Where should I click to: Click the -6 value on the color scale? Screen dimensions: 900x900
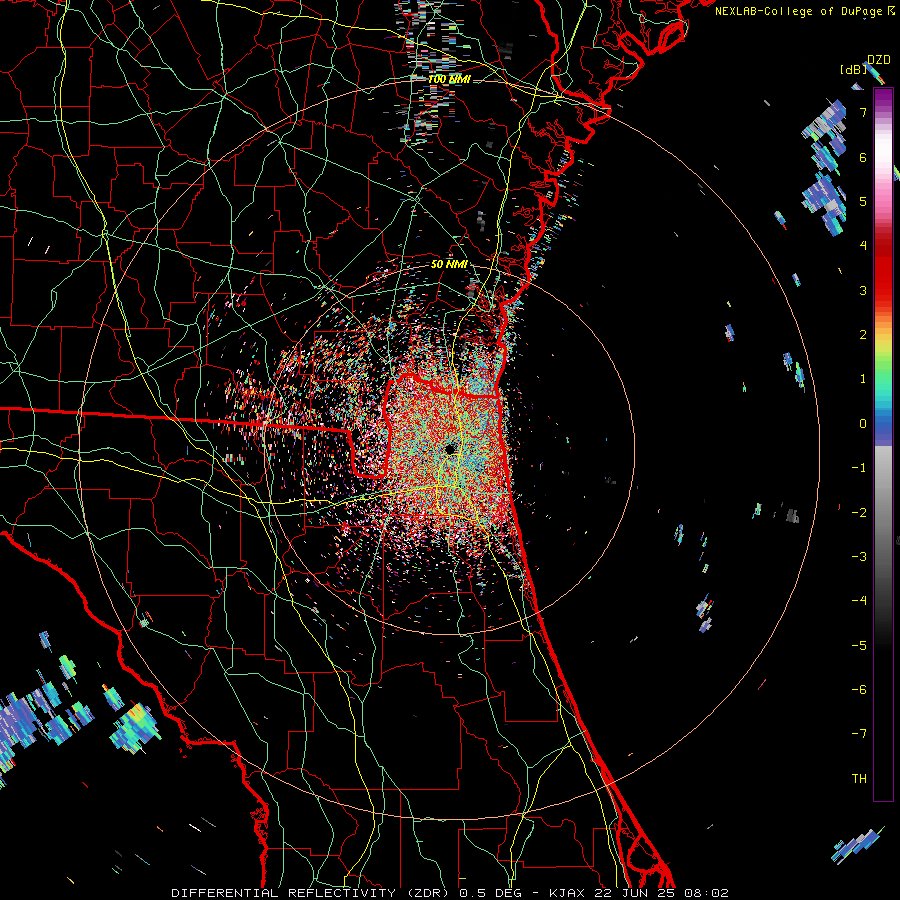point(859,690)
